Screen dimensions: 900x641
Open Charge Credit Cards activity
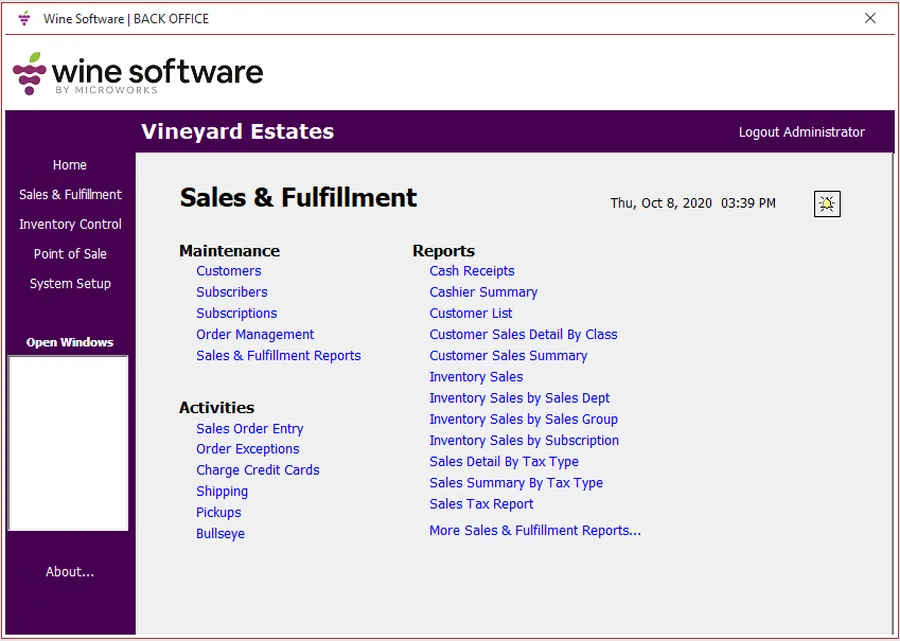[258, 470]
